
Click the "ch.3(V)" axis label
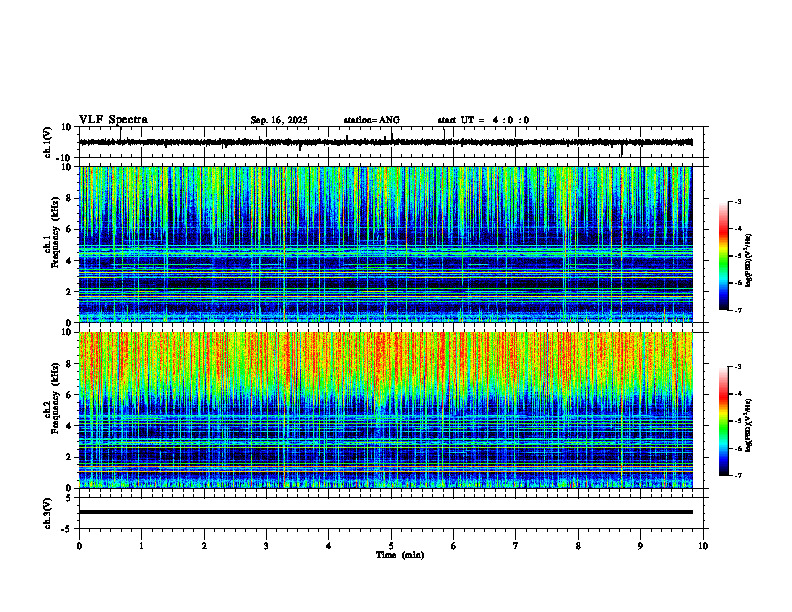click(48, 513)
